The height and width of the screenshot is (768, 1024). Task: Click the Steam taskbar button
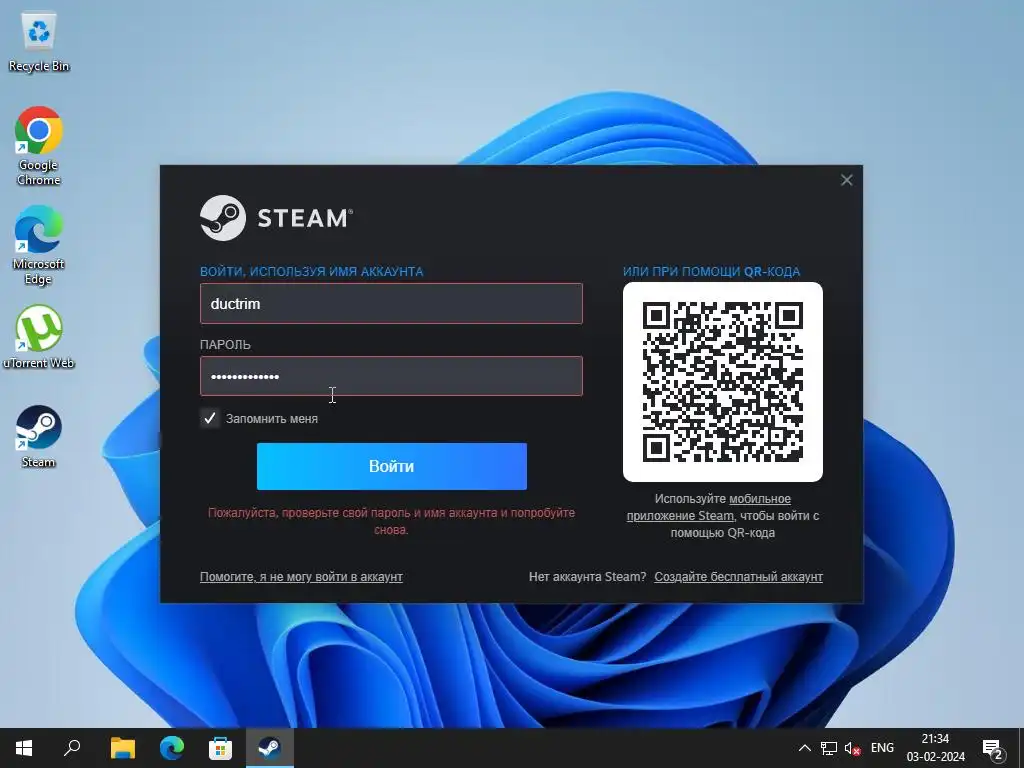click(x=269, y=748)
